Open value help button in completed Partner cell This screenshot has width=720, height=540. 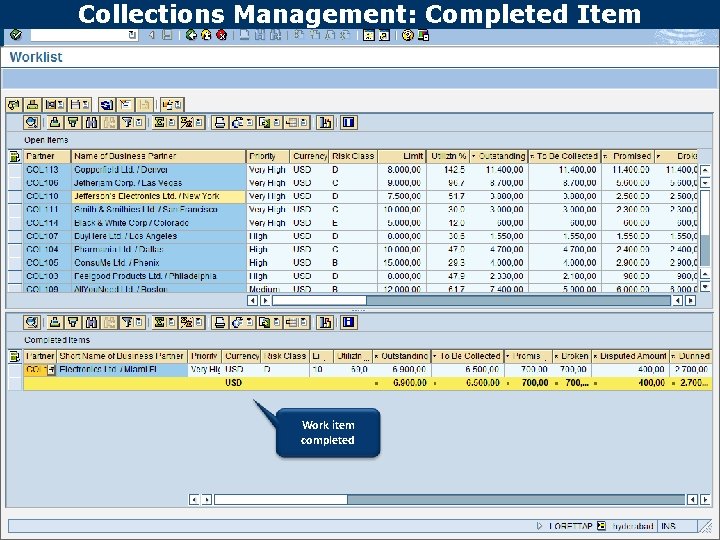(51, 370)
